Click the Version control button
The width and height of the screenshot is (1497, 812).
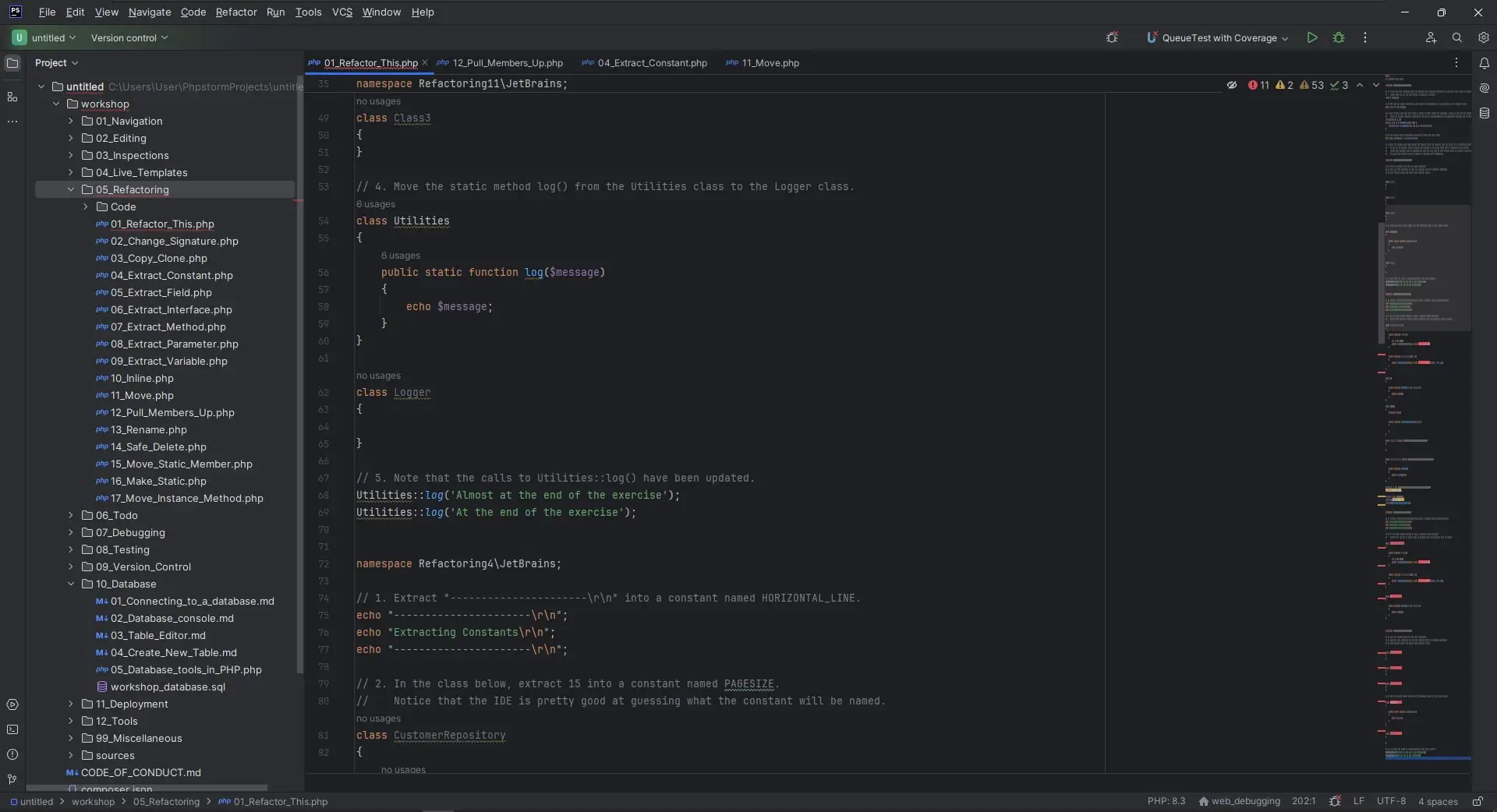129,37
